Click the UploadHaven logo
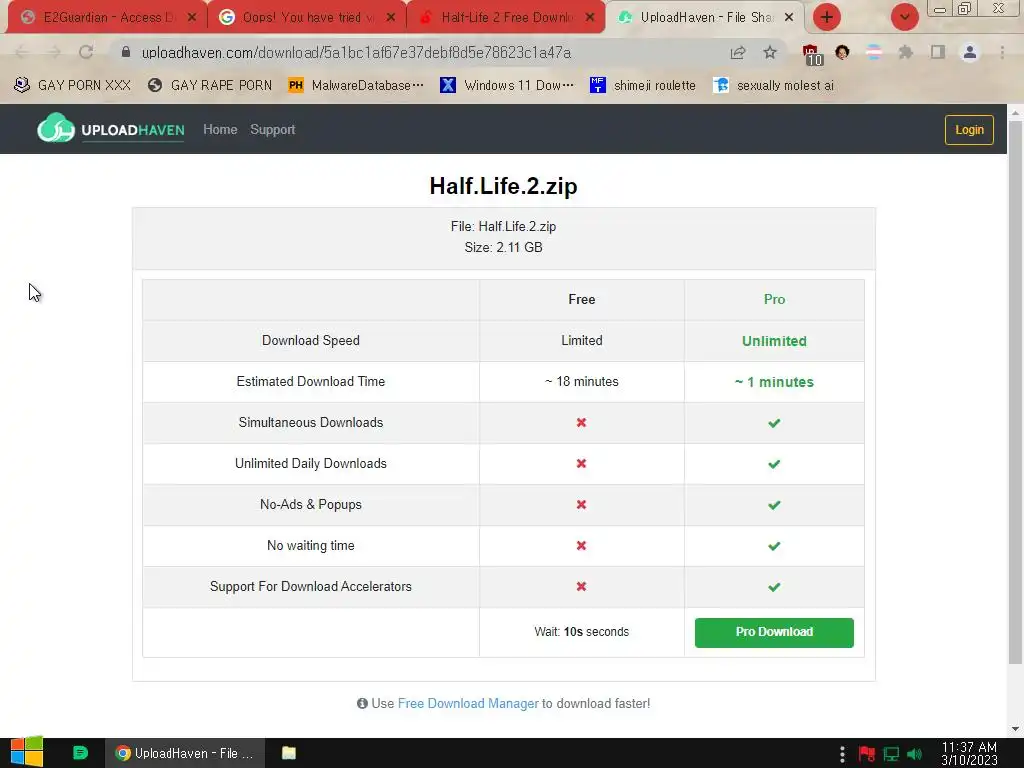This screenshot has width=1024, height=768. click(x=111, y=129)
